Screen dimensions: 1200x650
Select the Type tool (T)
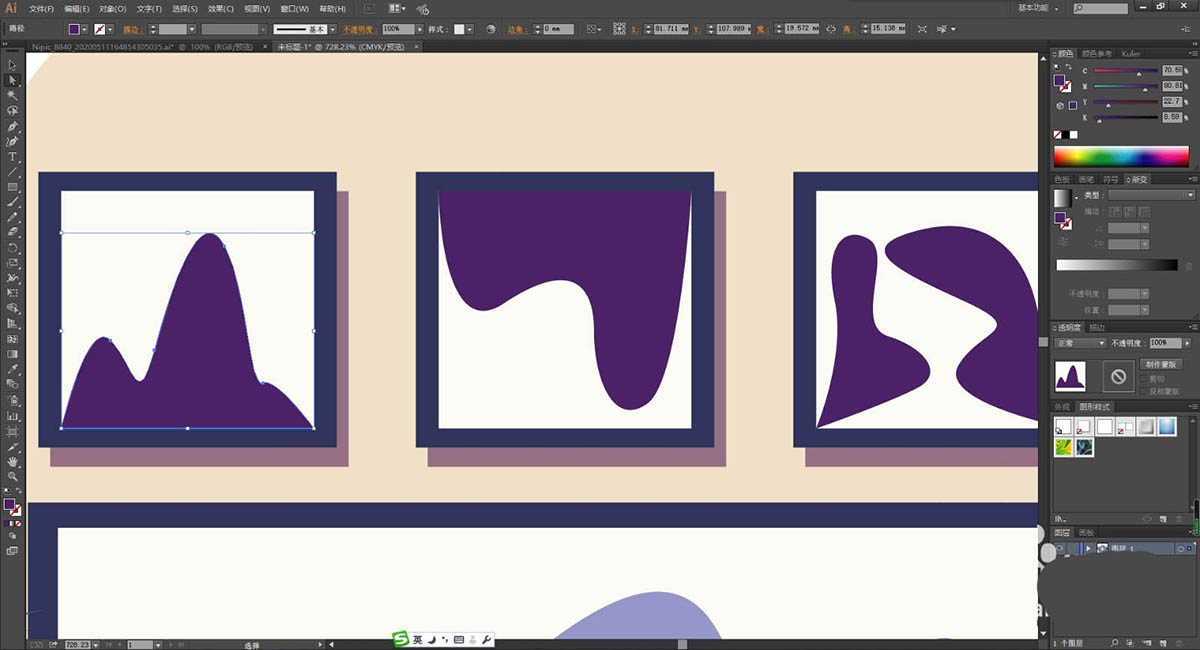click(x=13, y=157)
